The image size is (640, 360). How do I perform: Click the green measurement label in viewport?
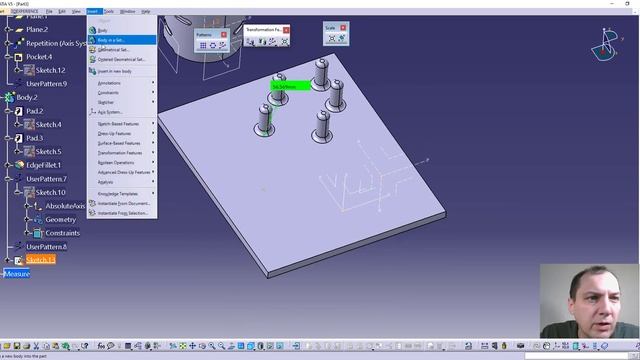pos(290,87)
